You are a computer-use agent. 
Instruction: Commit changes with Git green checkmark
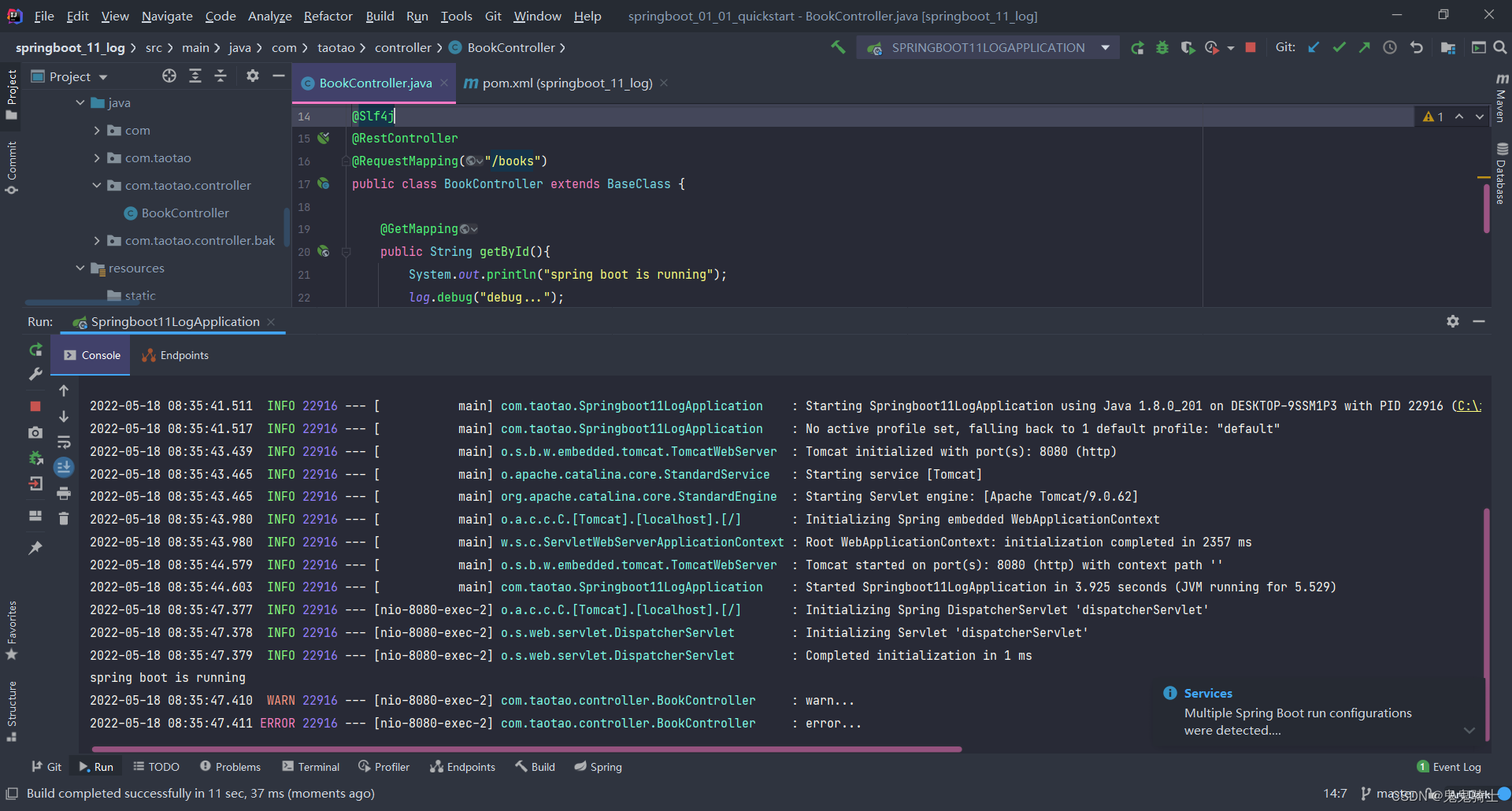1339,48
